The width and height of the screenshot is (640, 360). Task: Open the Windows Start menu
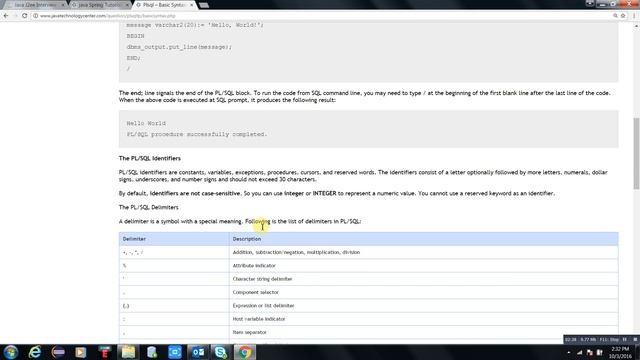11,352
